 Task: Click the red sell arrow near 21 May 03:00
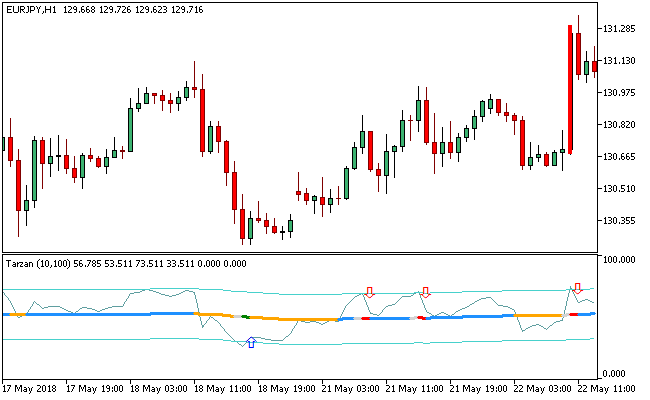[x=369, y=292]
